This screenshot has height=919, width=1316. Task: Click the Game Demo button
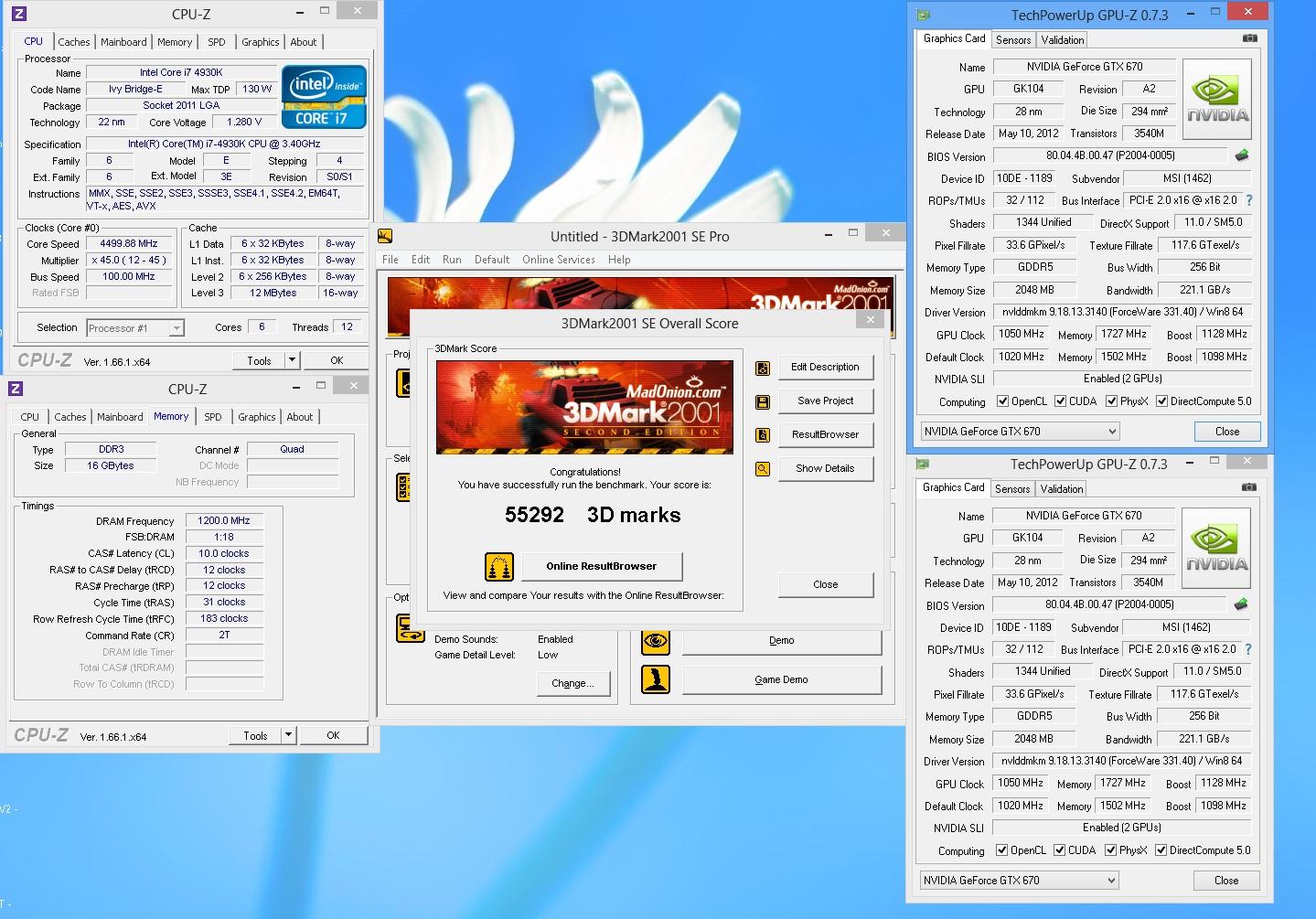coord(782,679)
